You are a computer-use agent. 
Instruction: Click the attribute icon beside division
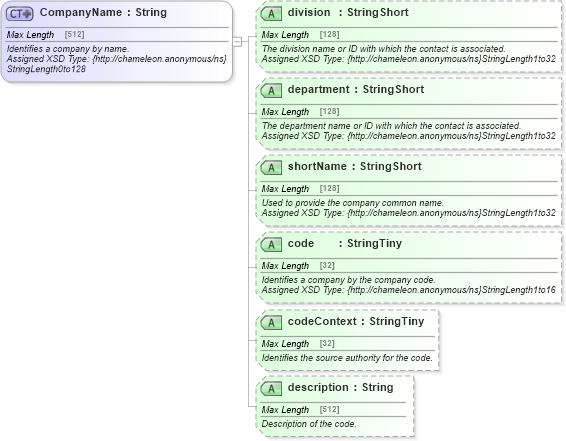coord(271,14)
